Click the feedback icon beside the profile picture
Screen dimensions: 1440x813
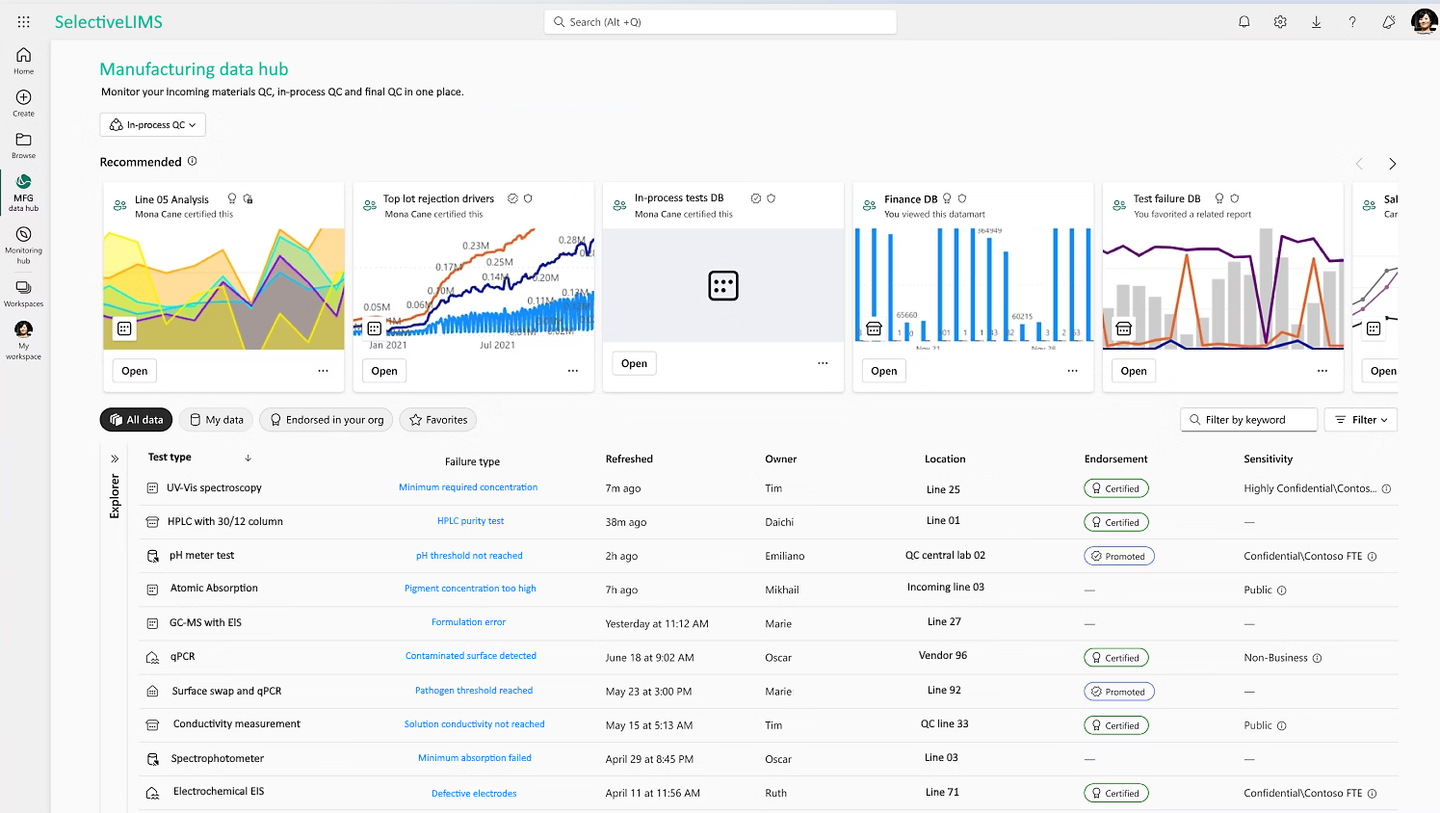coord(1388,22)
